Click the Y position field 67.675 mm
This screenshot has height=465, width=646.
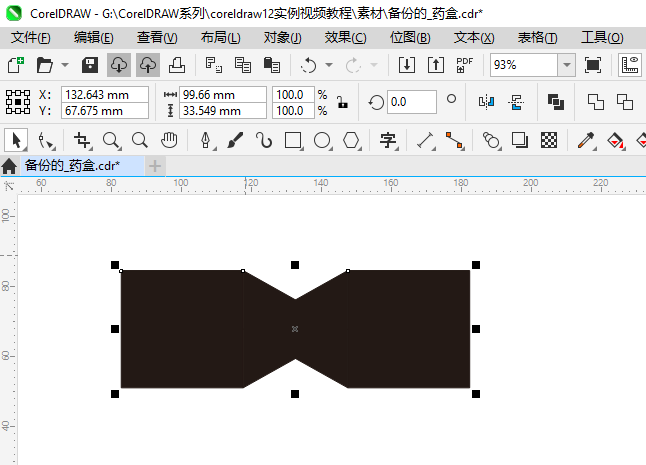point(105,111)
